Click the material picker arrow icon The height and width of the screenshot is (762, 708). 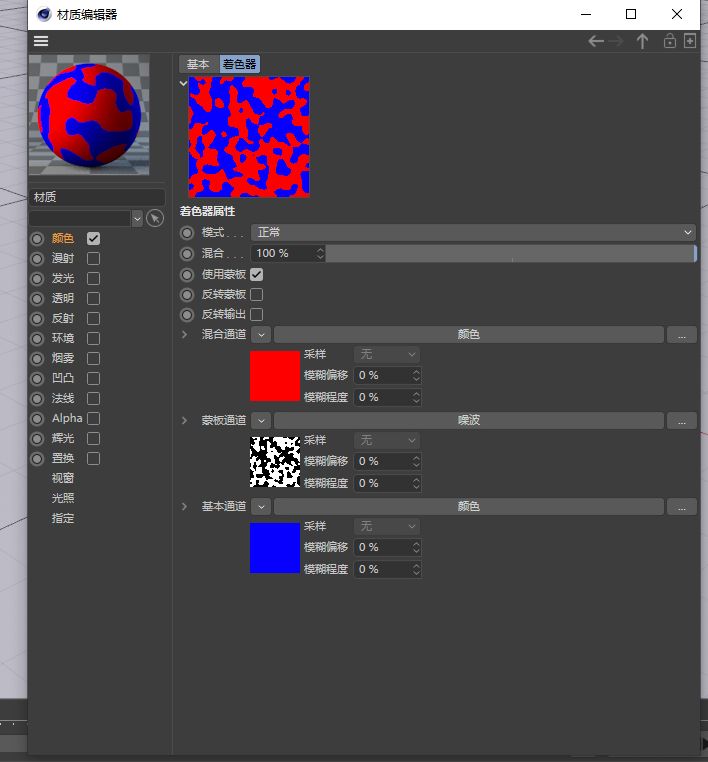click(154, 218)
